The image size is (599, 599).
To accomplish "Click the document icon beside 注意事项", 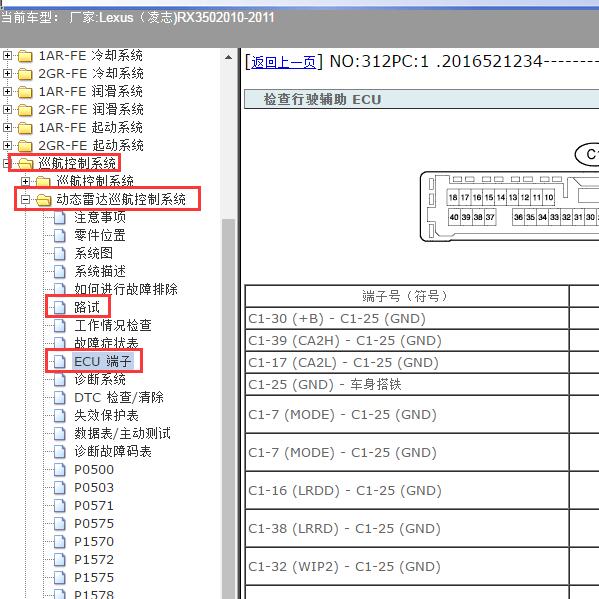I will pyautogui.click(x=60, y=218).
